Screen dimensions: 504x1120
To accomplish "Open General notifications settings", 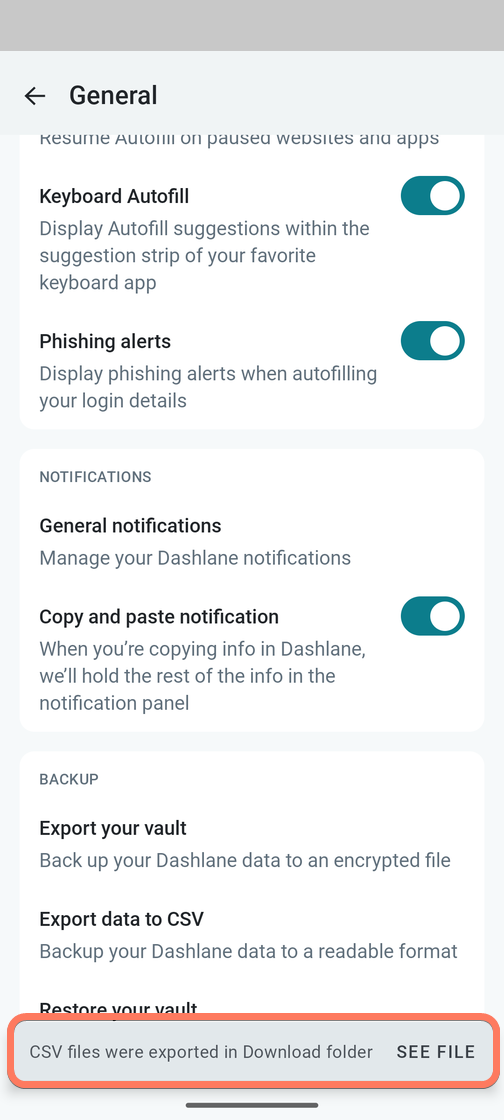I will point(252,541).
